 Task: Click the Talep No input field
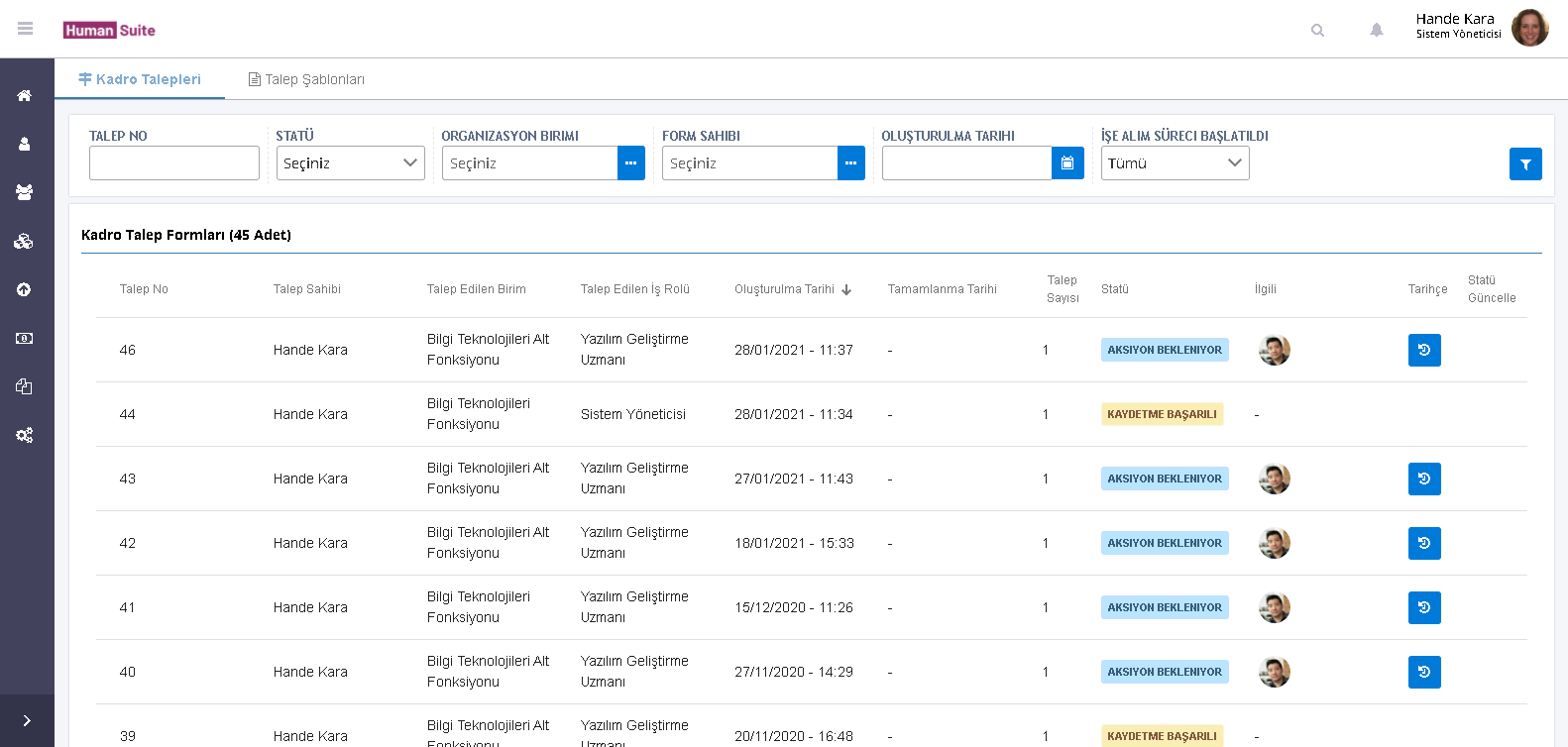click(174, 163)
